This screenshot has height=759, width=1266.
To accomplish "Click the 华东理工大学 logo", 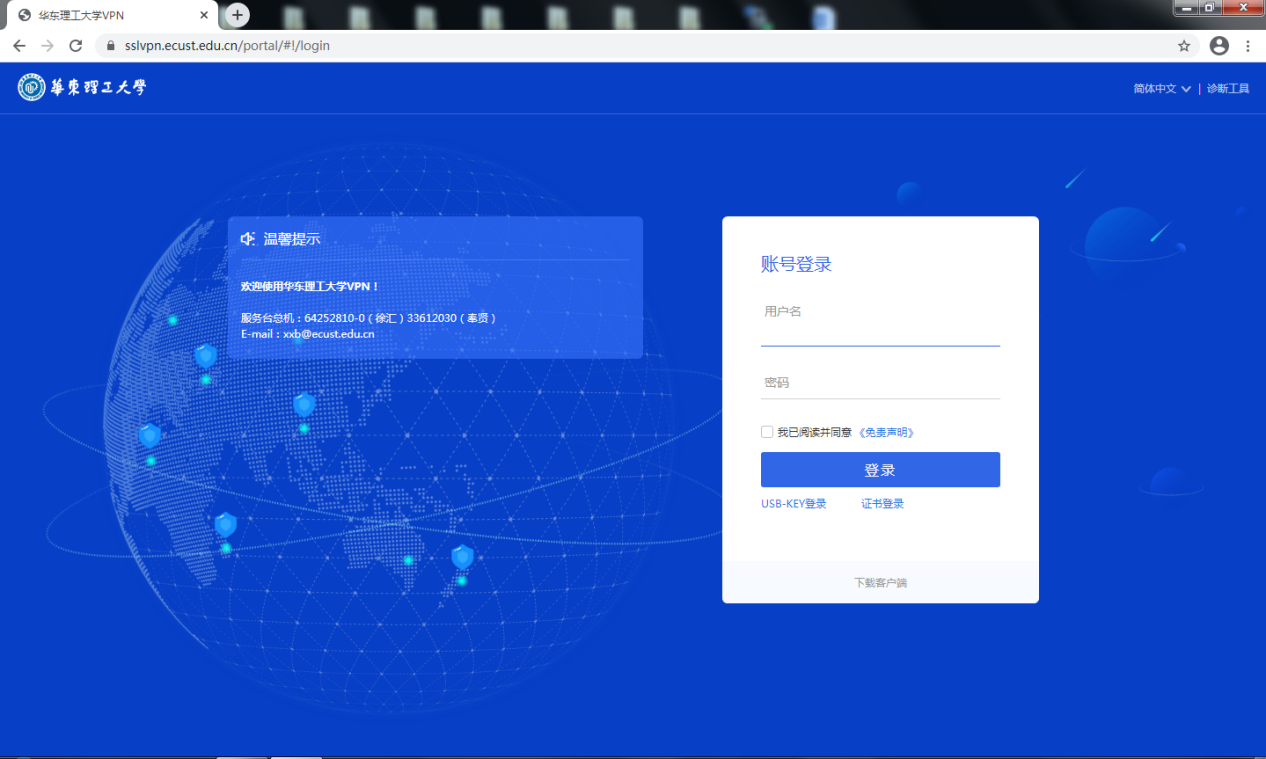I will click(x=82, y=88).
